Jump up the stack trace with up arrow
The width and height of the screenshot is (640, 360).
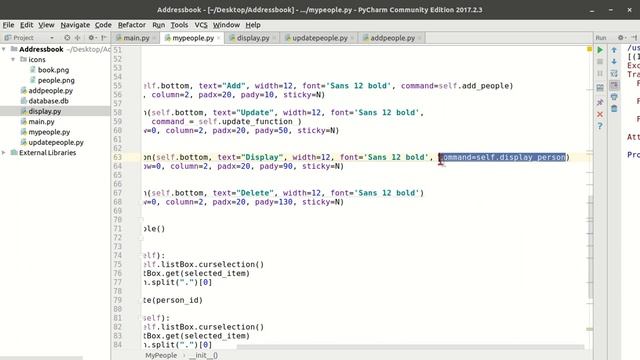pos(614,50)
